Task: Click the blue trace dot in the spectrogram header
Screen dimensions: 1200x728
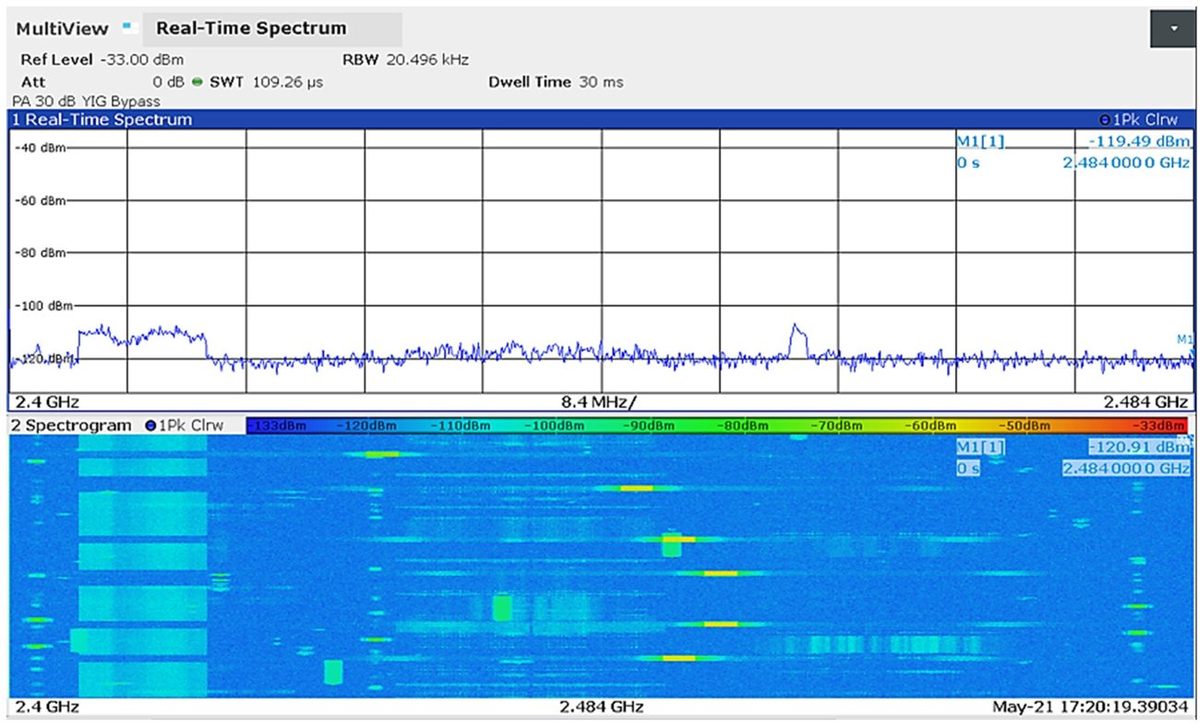Action: (151, 425)
